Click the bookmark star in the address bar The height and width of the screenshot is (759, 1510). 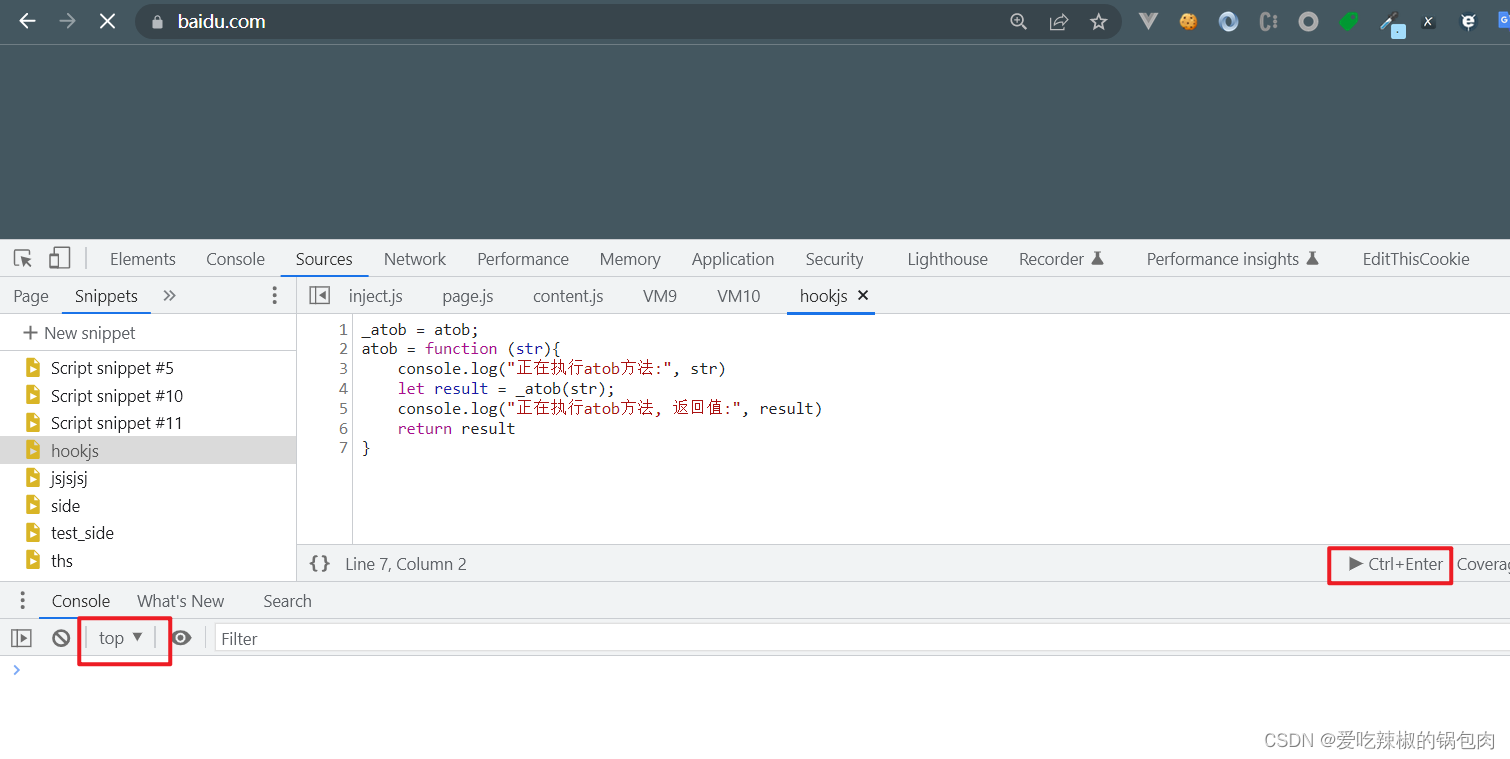tap(1098, 21)
